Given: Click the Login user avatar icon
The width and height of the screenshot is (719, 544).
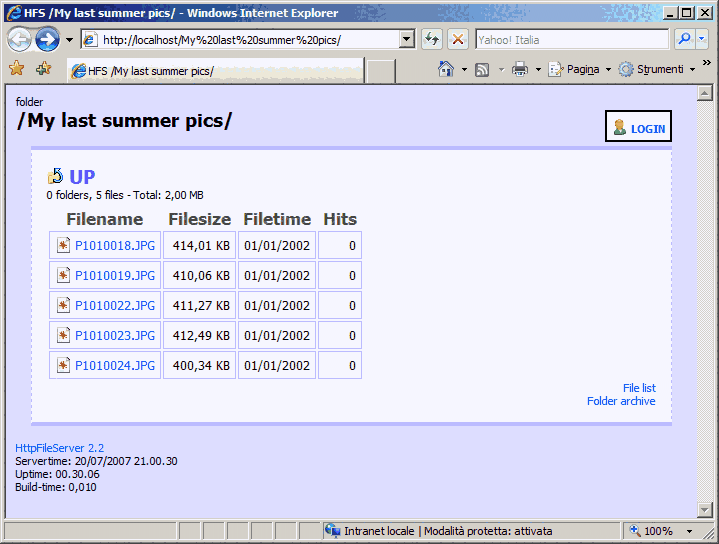Looking at the screenshot, I should click(x=619, y=127).
